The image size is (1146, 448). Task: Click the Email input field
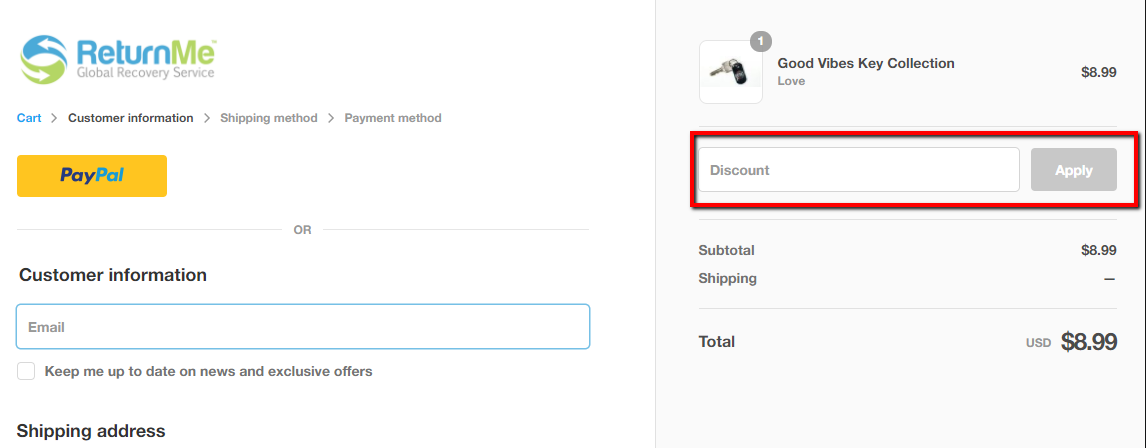[x=303, y=327]
